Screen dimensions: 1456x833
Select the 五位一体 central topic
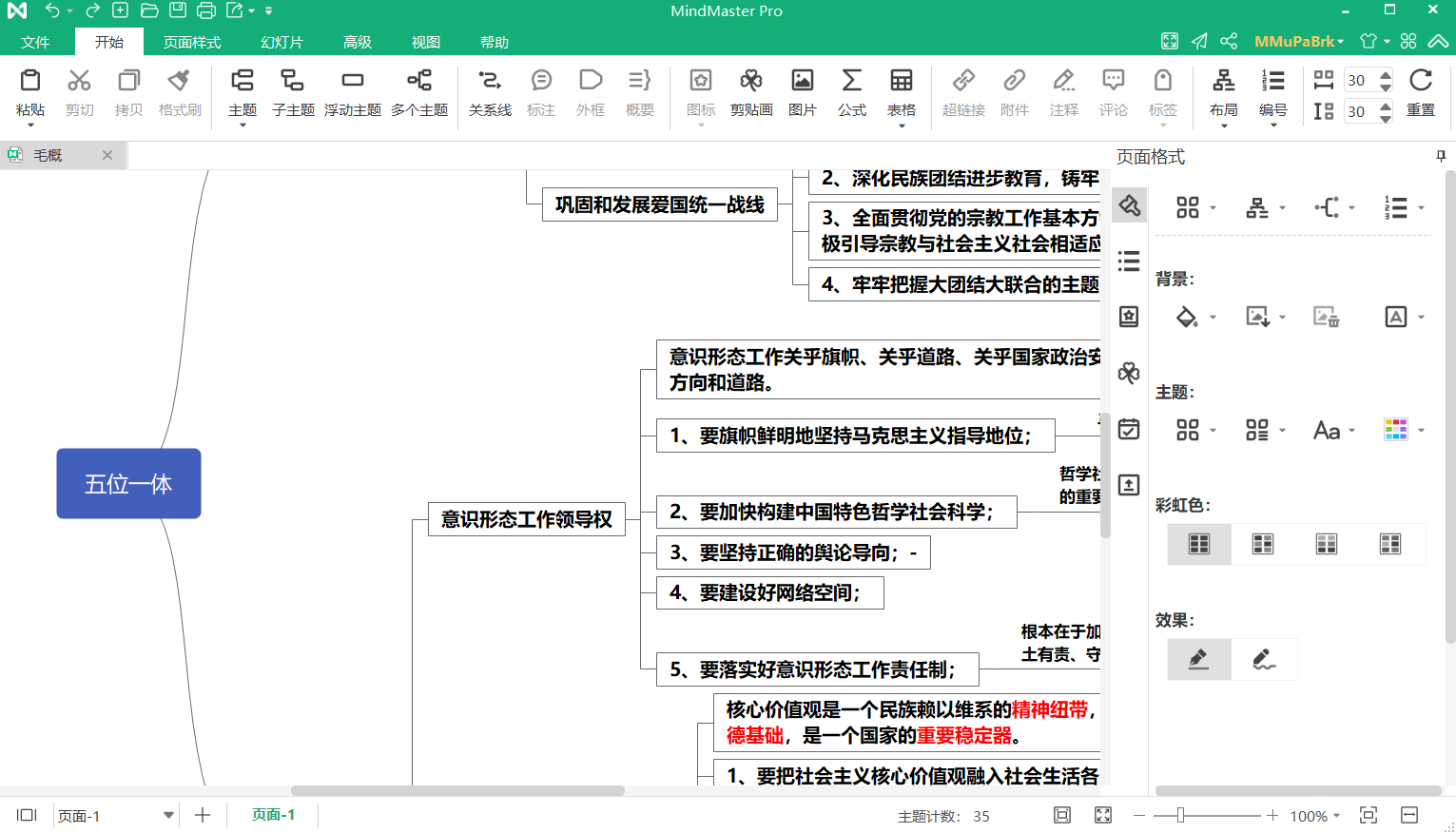[128, 483]
